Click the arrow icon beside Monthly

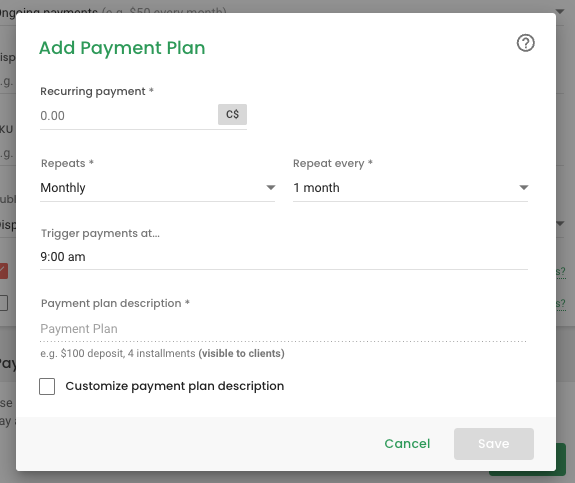(271, 188)
